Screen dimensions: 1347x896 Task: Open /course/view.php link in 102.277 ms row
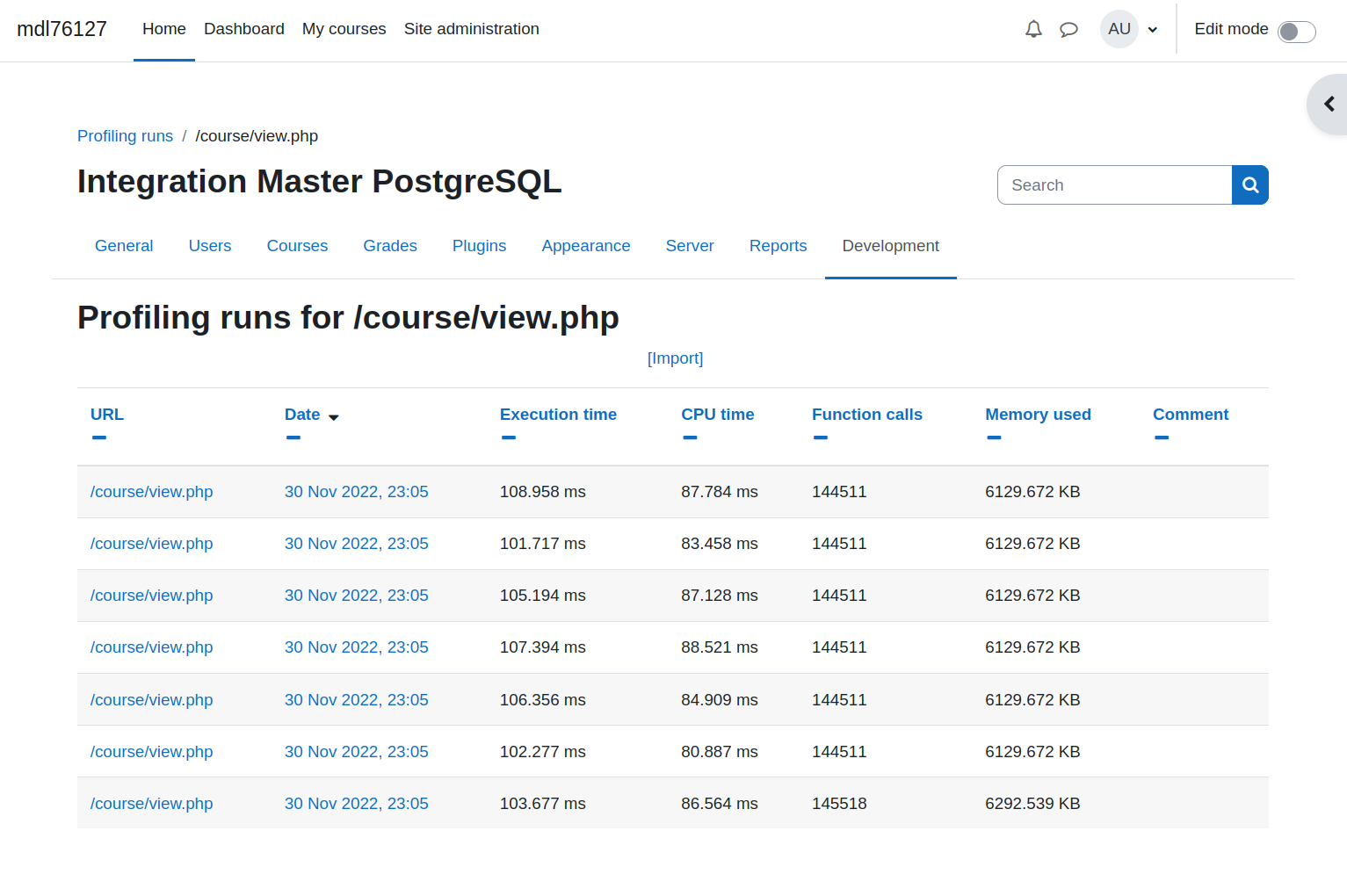click(152, 752)
